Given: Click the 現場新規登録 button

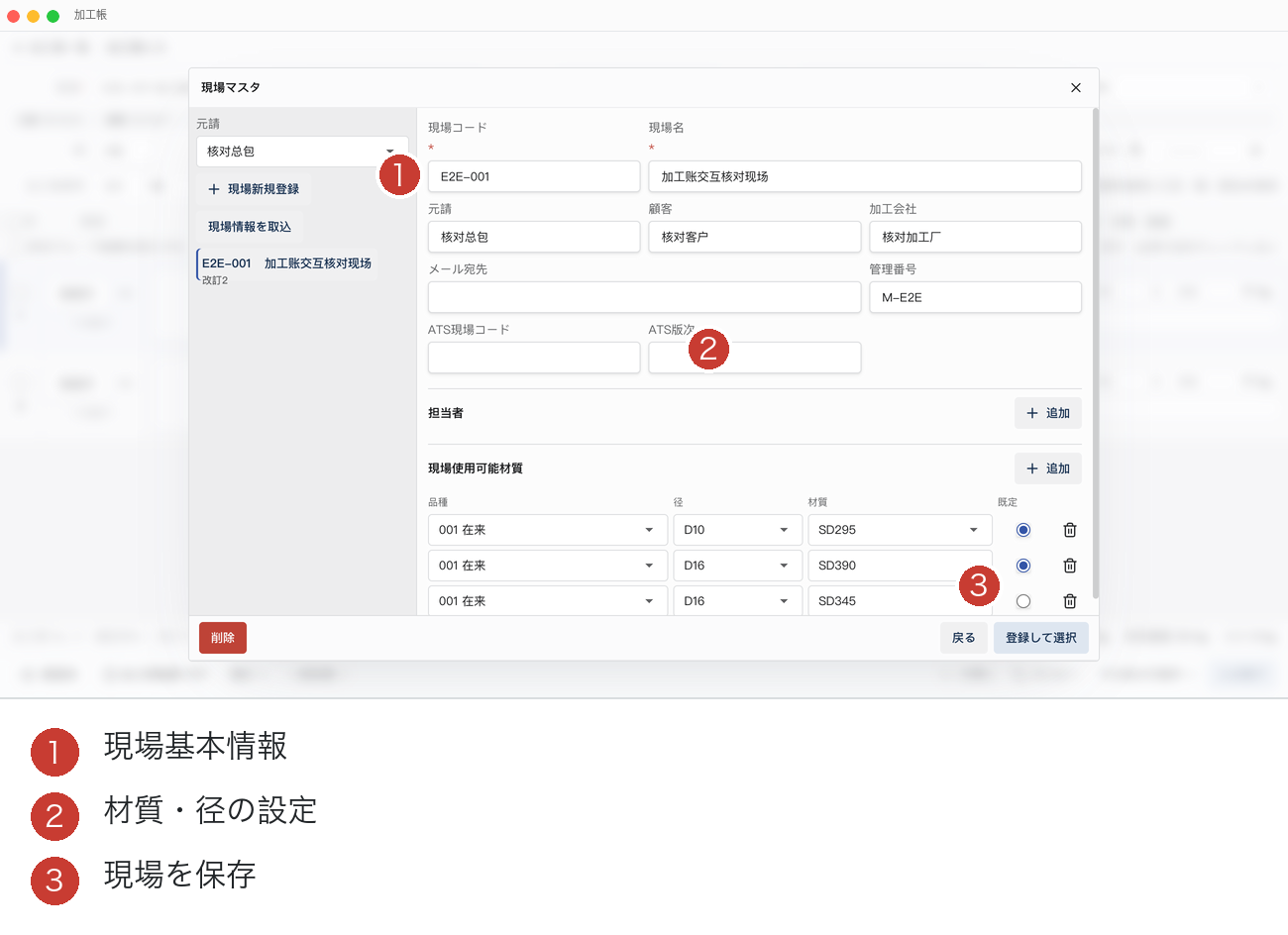Looking at the screenshot, I should tap(254, 189).
